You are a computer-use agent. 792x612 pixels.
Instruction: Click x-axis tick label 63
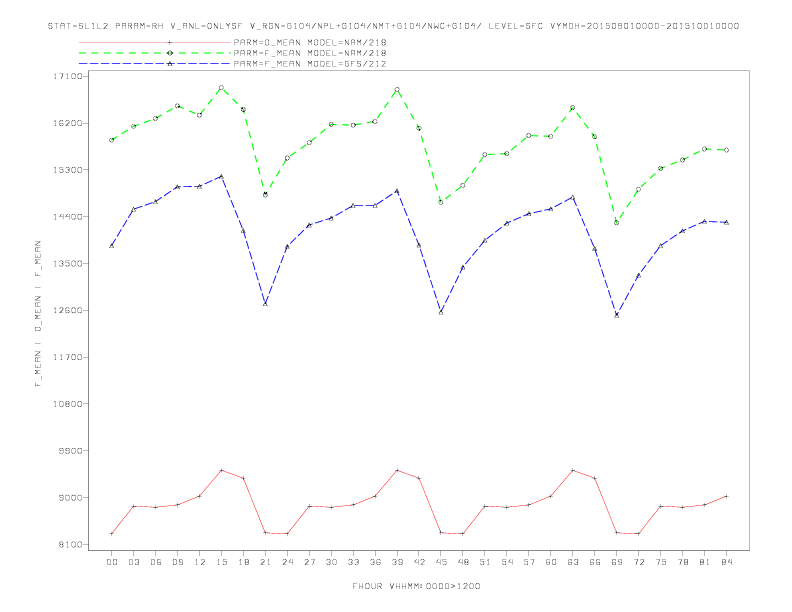pos(573,562)
